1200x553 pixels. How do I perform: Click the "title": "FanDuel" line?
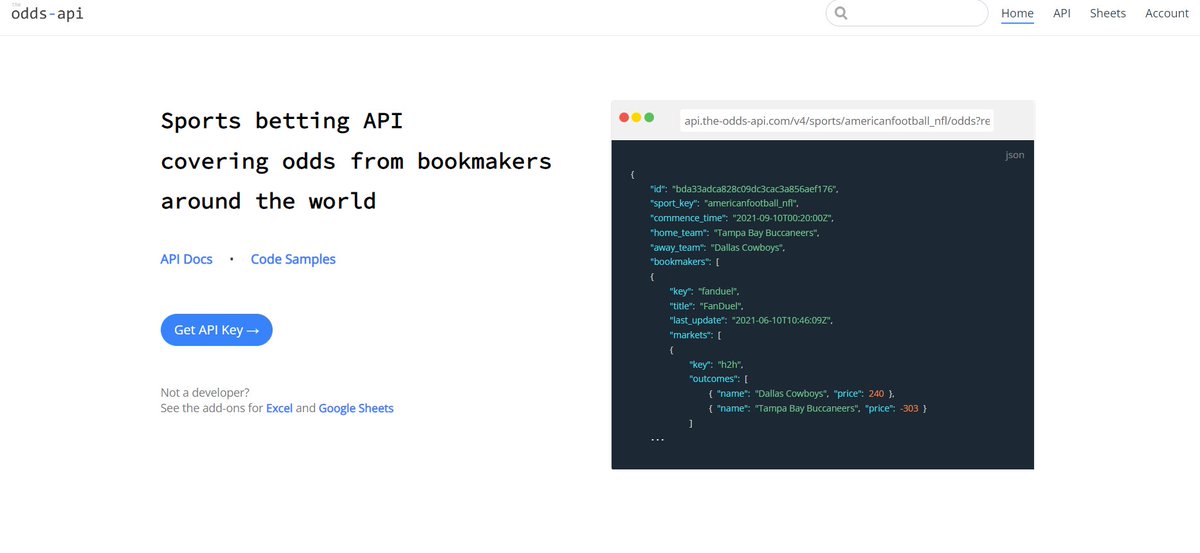707,305
